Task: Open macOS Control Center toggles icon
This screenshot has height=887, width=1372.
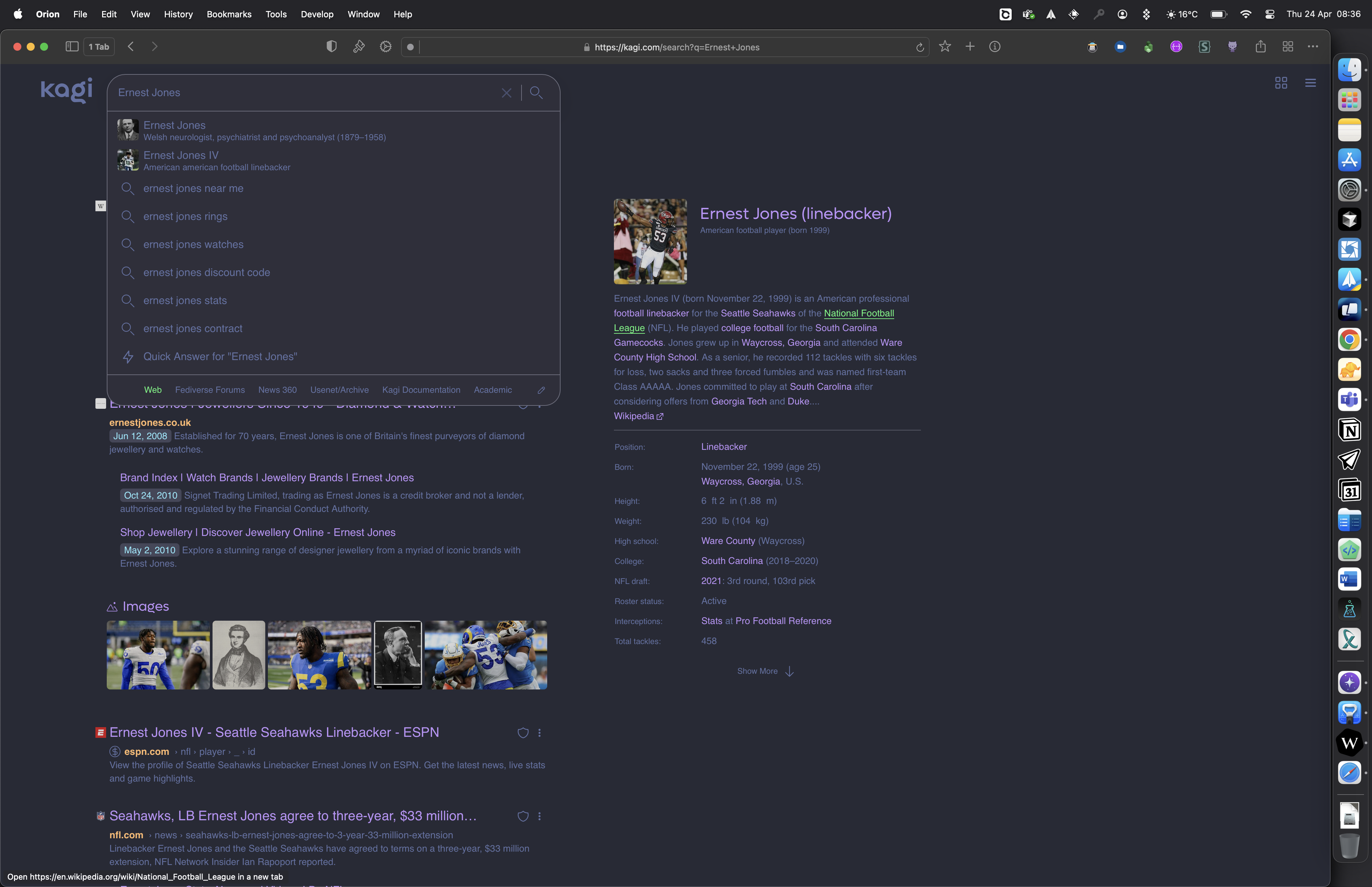Action: tap(1270, 14)
